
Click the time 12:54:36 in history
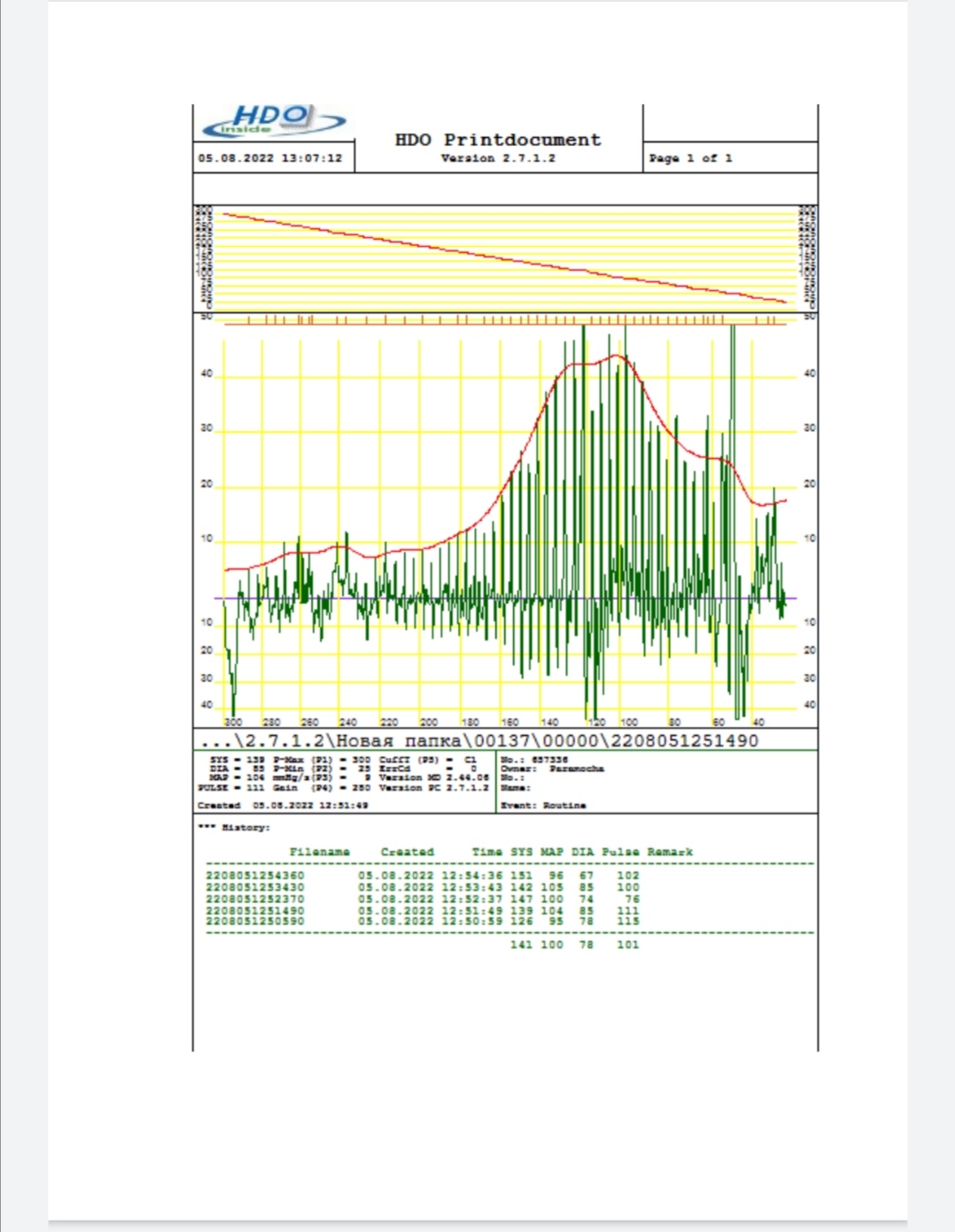pos(472,876)
